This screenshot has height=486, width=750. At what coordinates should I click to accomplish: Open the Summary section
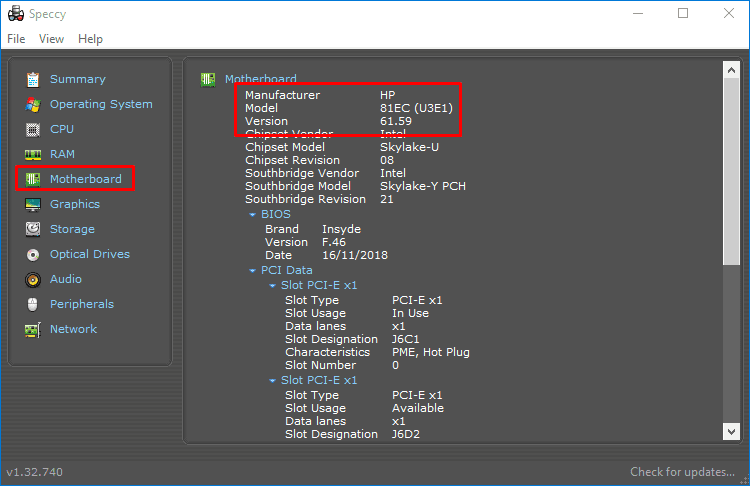[x=77, y=79]
